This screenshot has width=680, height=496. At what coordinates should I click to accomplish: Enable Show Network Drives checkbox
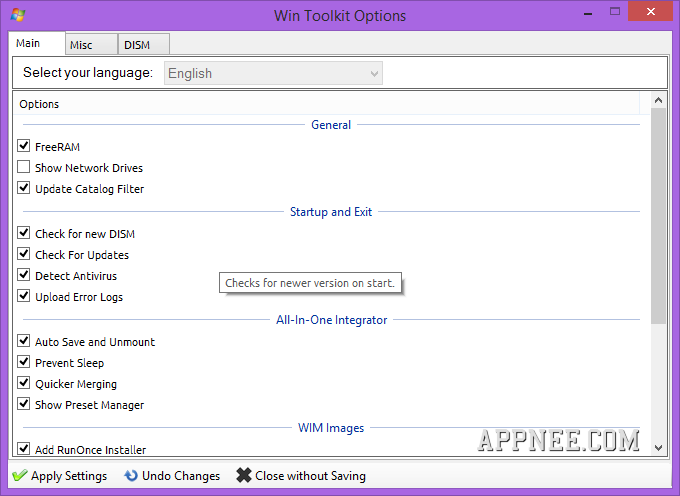(23, 167)
